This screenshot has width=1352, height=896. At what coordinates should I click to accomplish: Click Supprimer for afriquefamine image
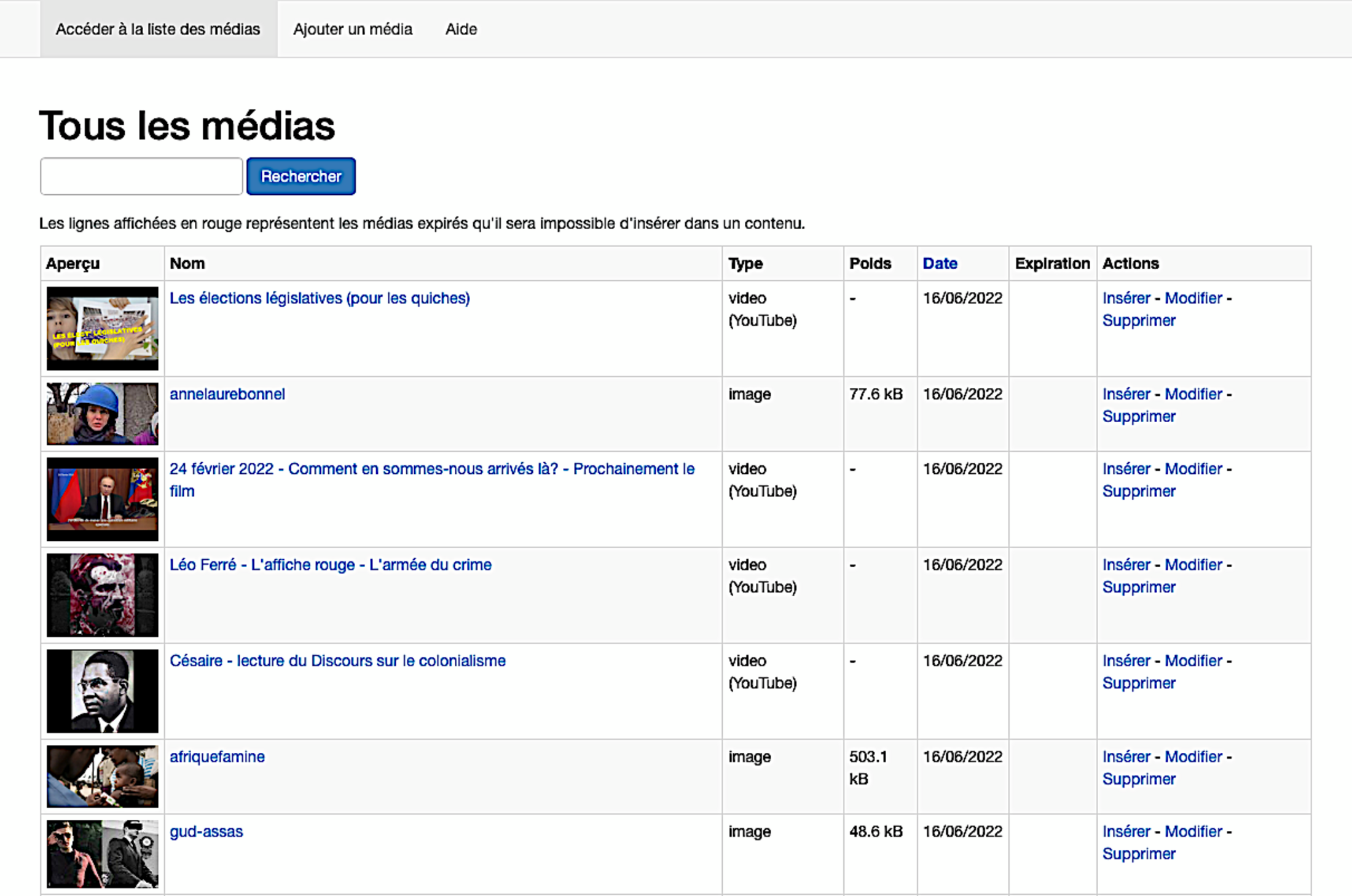pyautogui.click(x=1138, y=779)
